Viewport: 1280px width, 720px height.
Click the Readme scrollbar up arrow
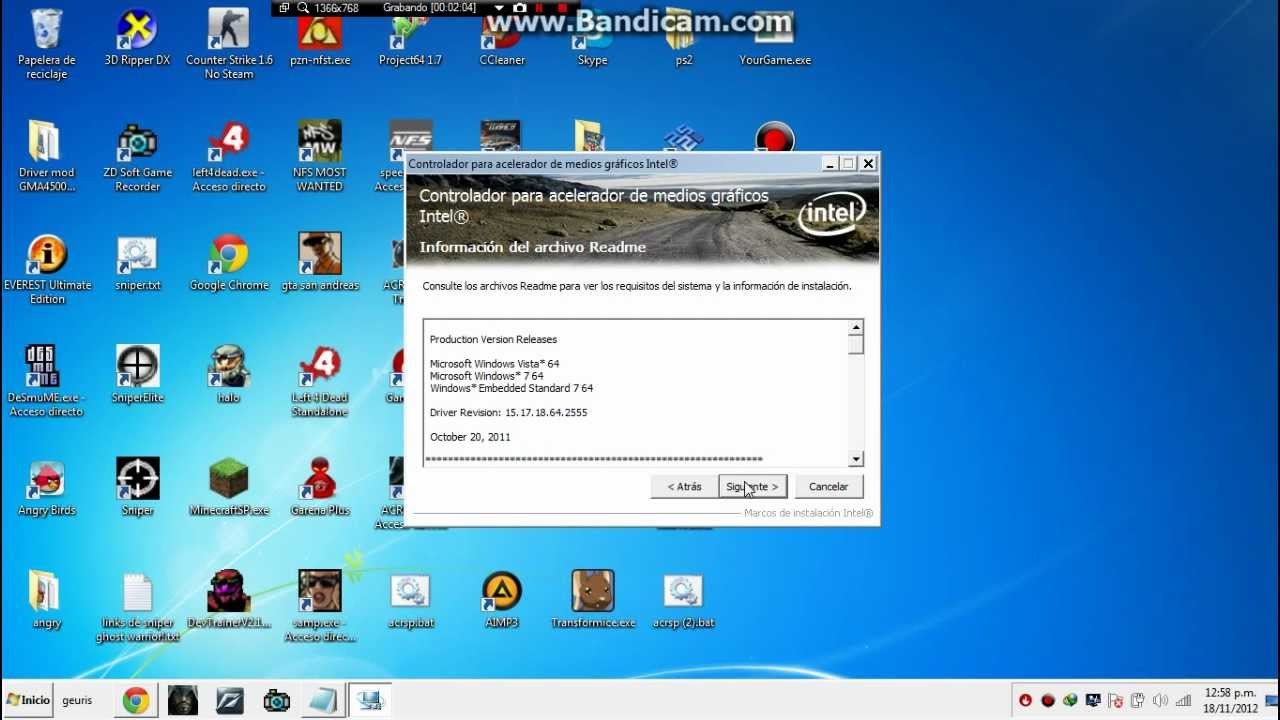(x=856, y=328)
